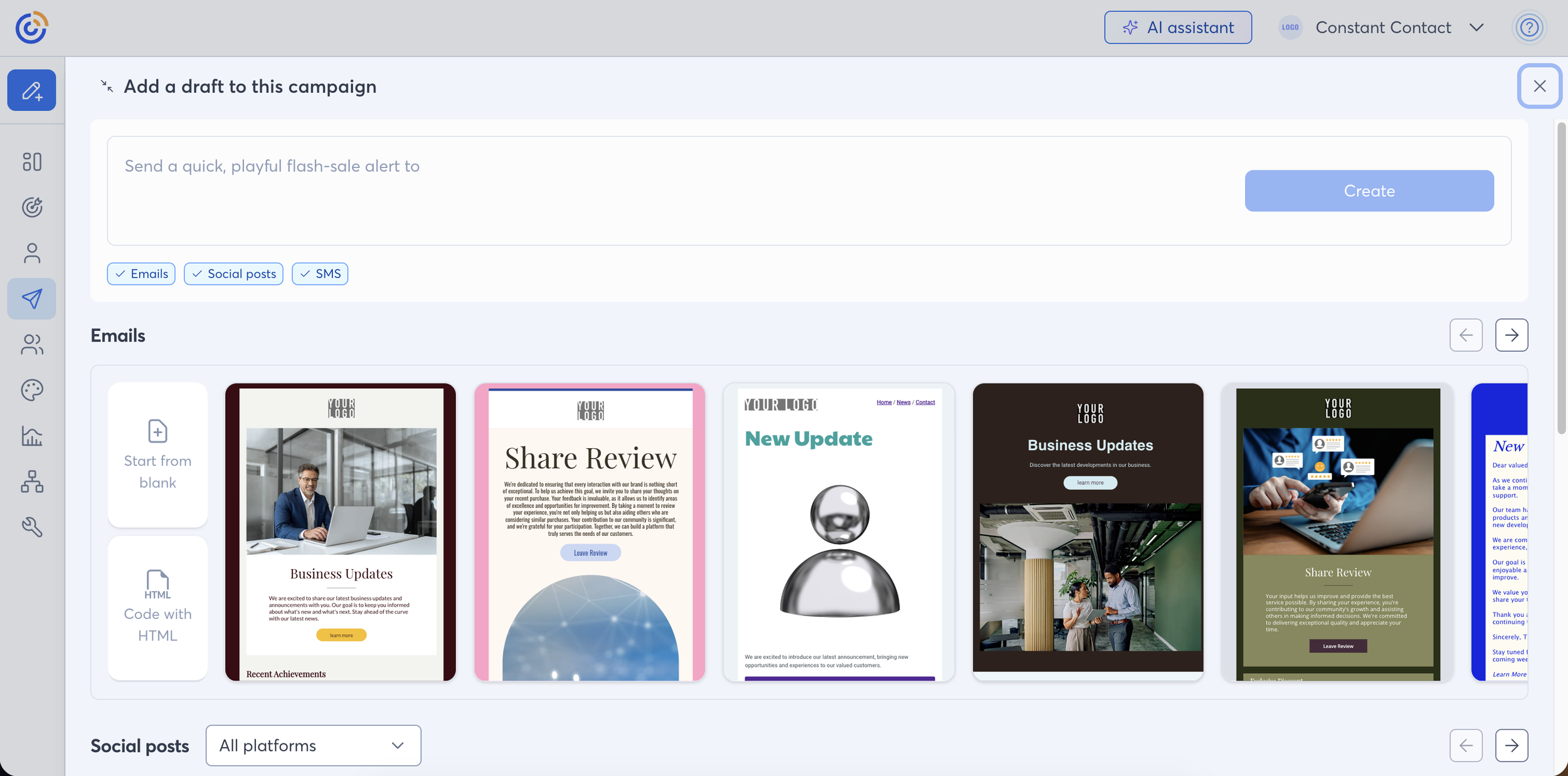
Task: Open the palette branding icon
Action: coord(31,390)
